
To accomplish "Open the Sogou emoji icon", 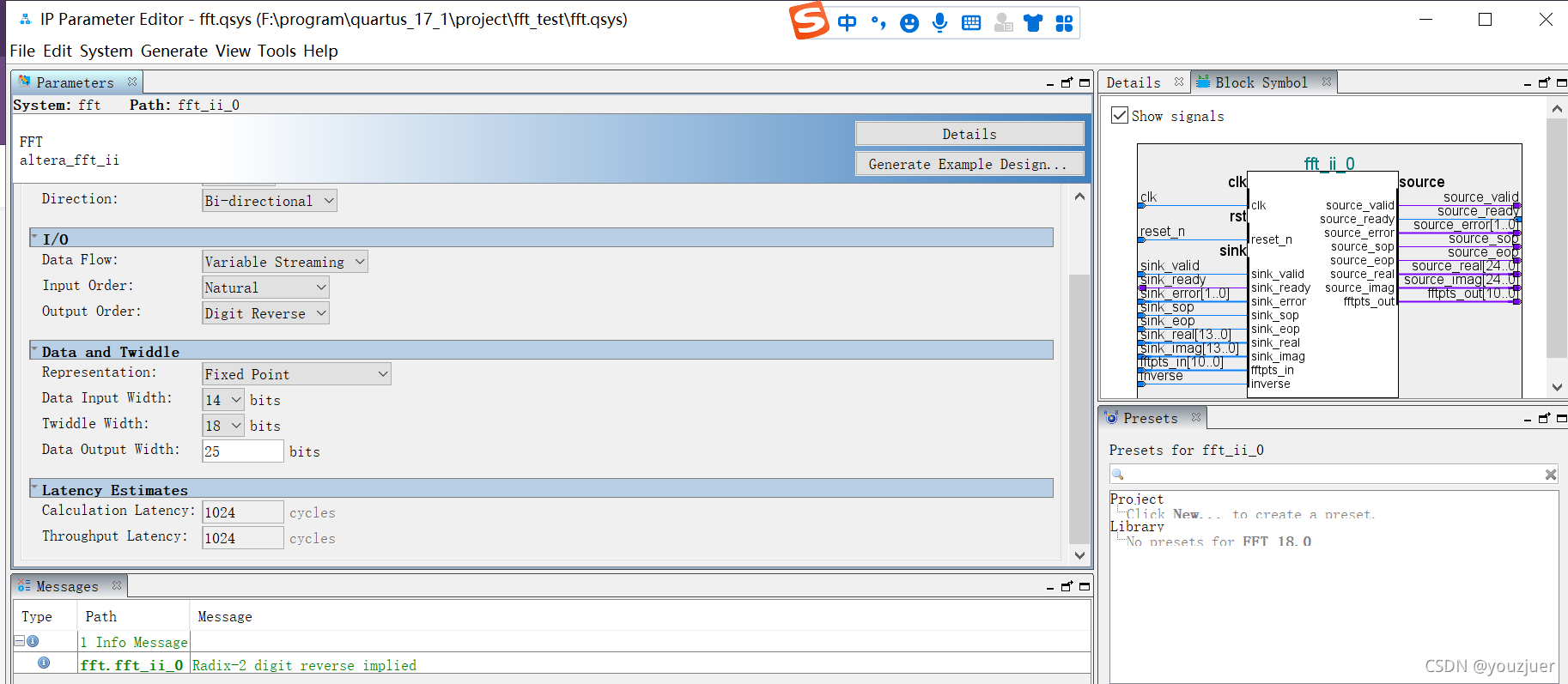I will 909,23.
